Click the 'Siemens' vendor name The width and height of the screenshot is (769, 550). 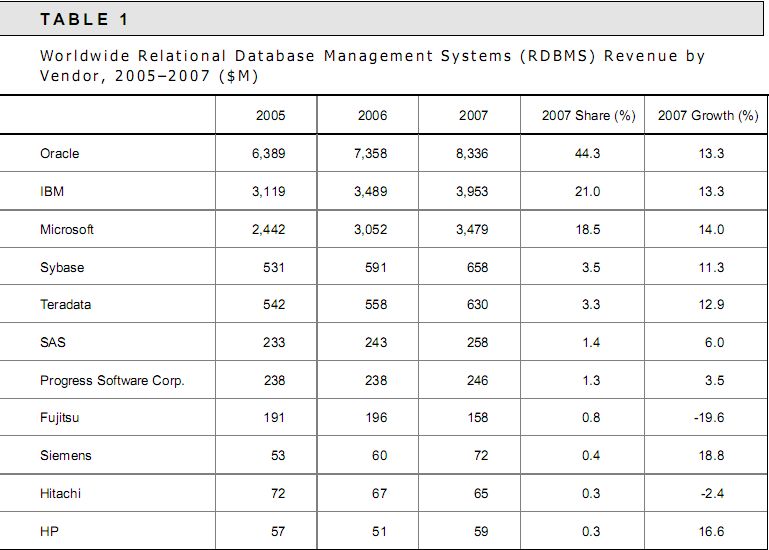click(66, 455)
